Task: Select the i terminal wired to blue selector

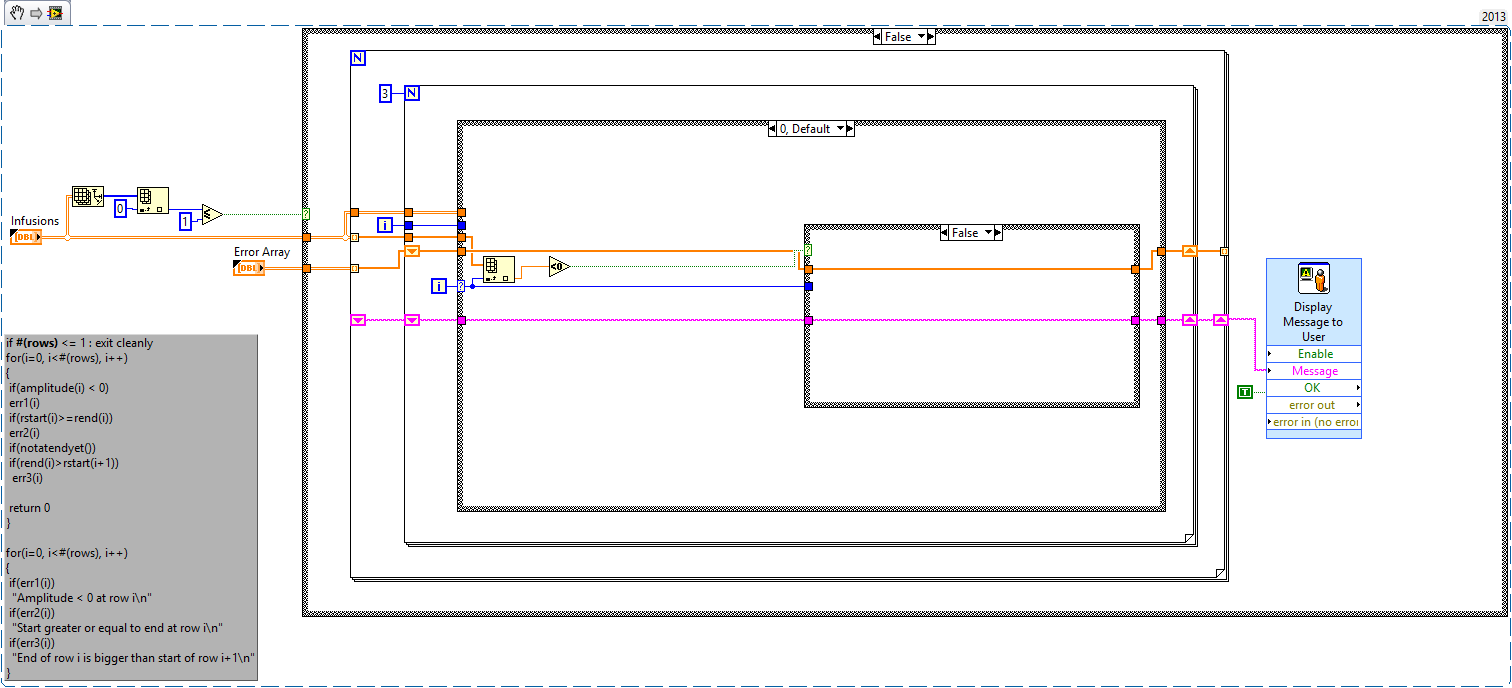Action: 438,286
